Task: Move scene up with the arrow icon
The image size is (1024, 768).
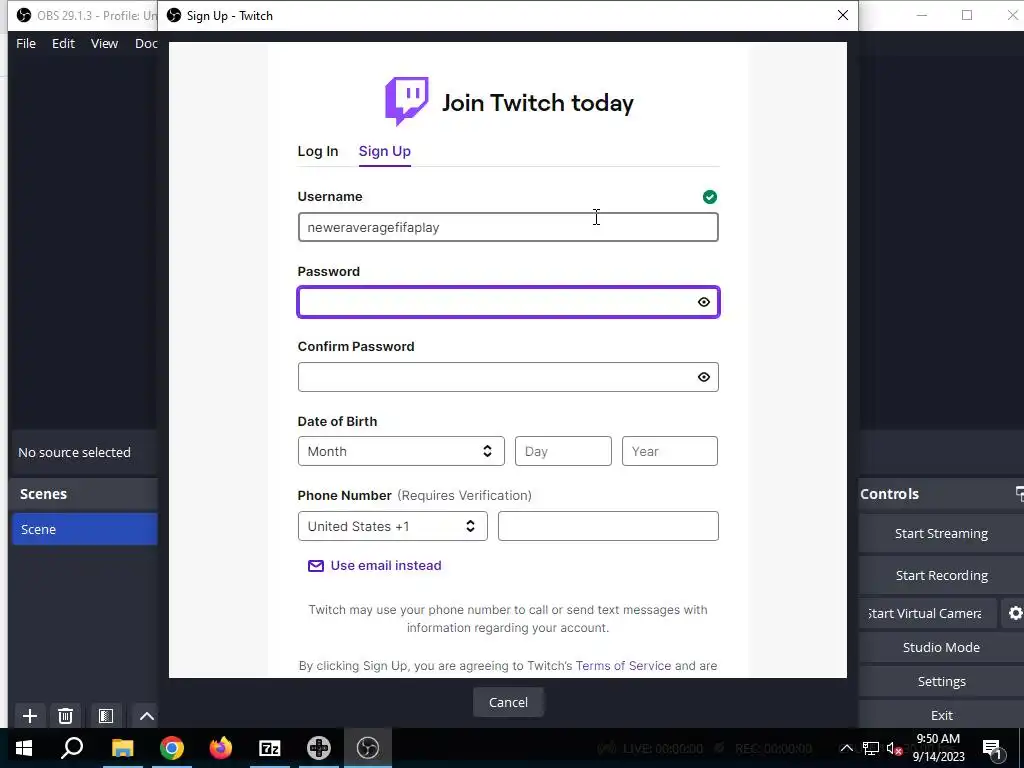Action: coord(146,716)
